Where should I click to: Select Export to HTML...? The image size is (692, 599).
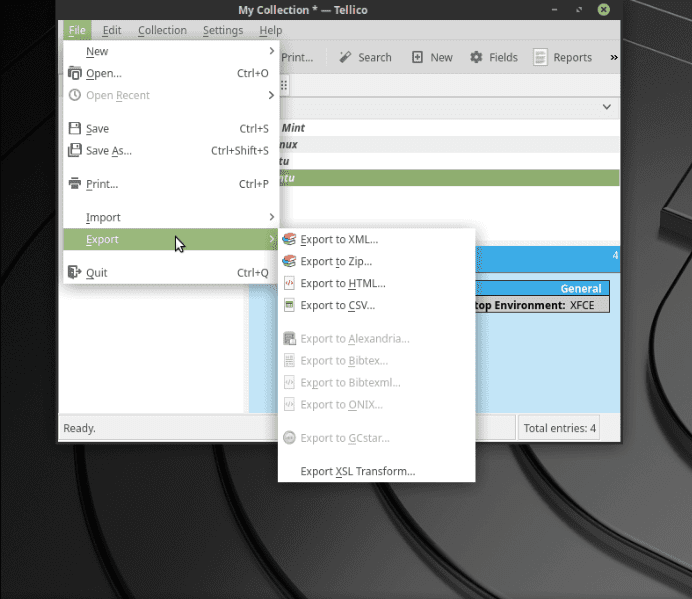pyautogui.click(x=376, y=283)
